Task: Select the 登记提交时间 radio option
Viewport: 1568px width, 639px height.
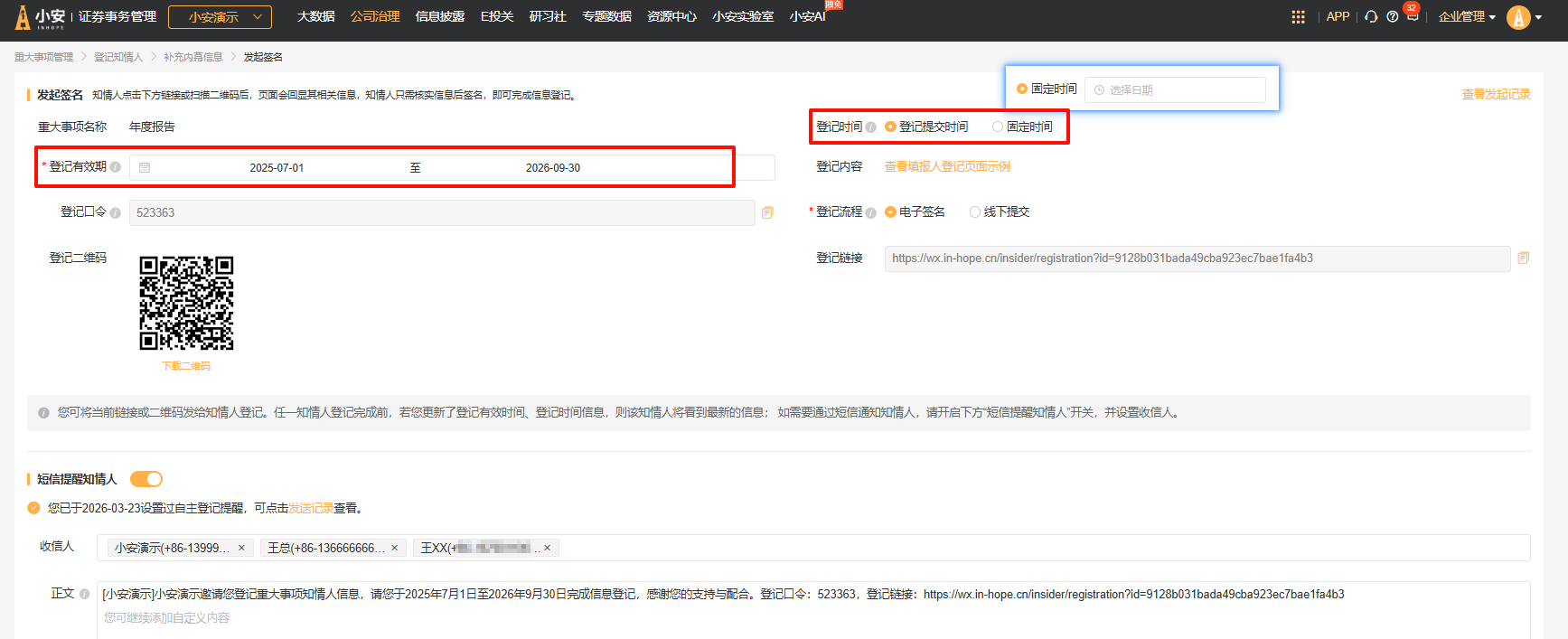Action: [890, 127]
